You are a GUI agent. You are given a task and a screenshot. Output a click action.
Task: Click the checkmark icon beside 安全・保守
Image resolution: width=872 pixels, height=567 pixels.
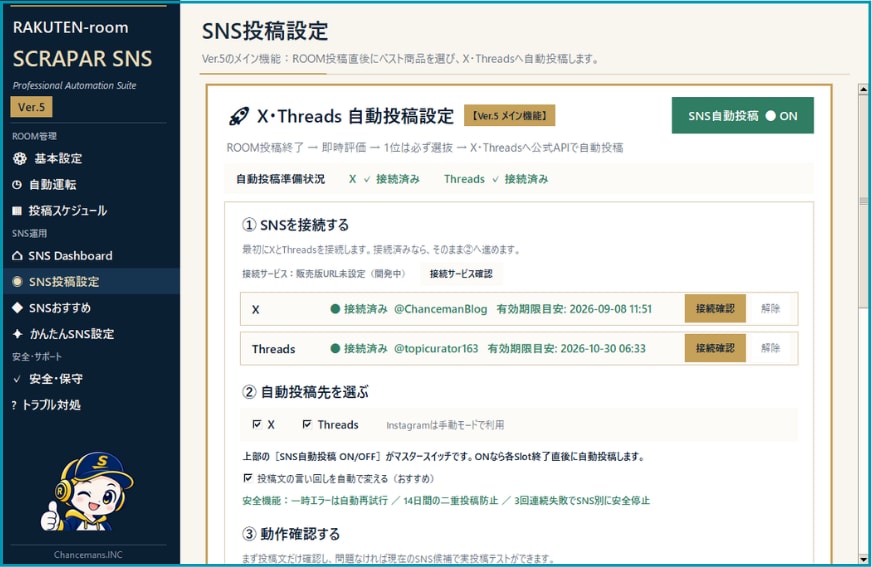(x=17, y=379)
